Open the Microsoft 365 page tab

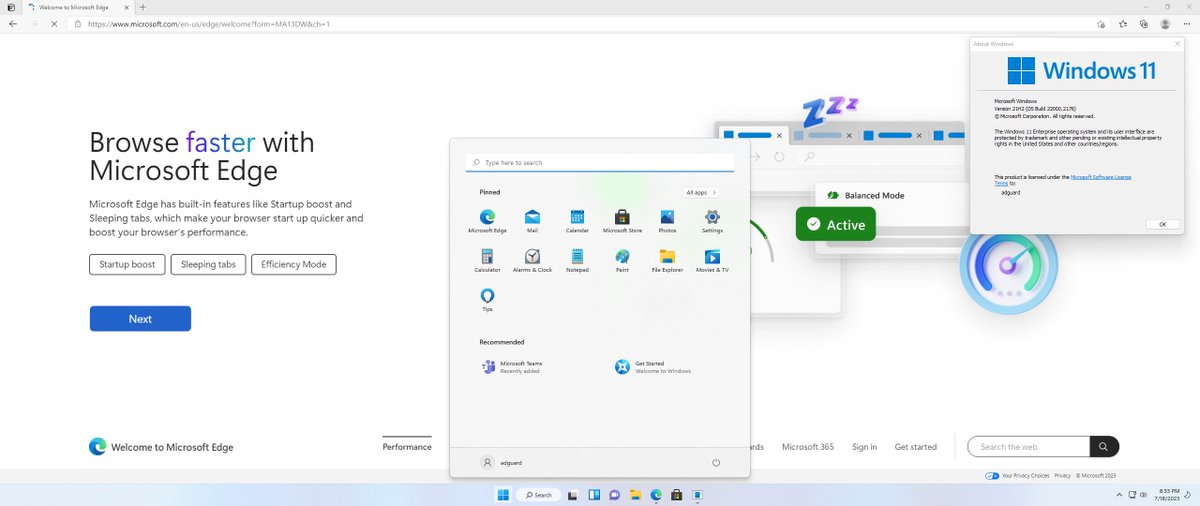click(808, 447)
